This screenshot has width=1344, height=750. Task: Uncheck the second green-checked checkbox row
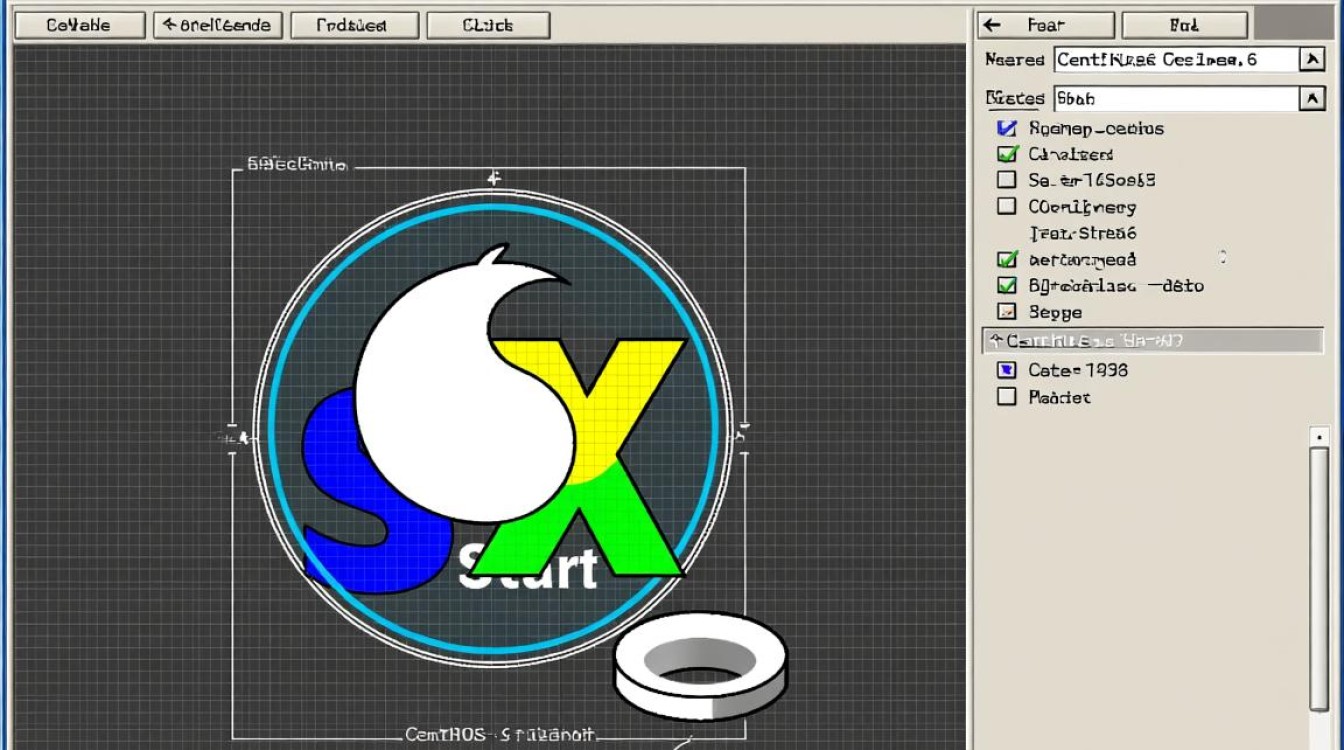click(1007, 154)
